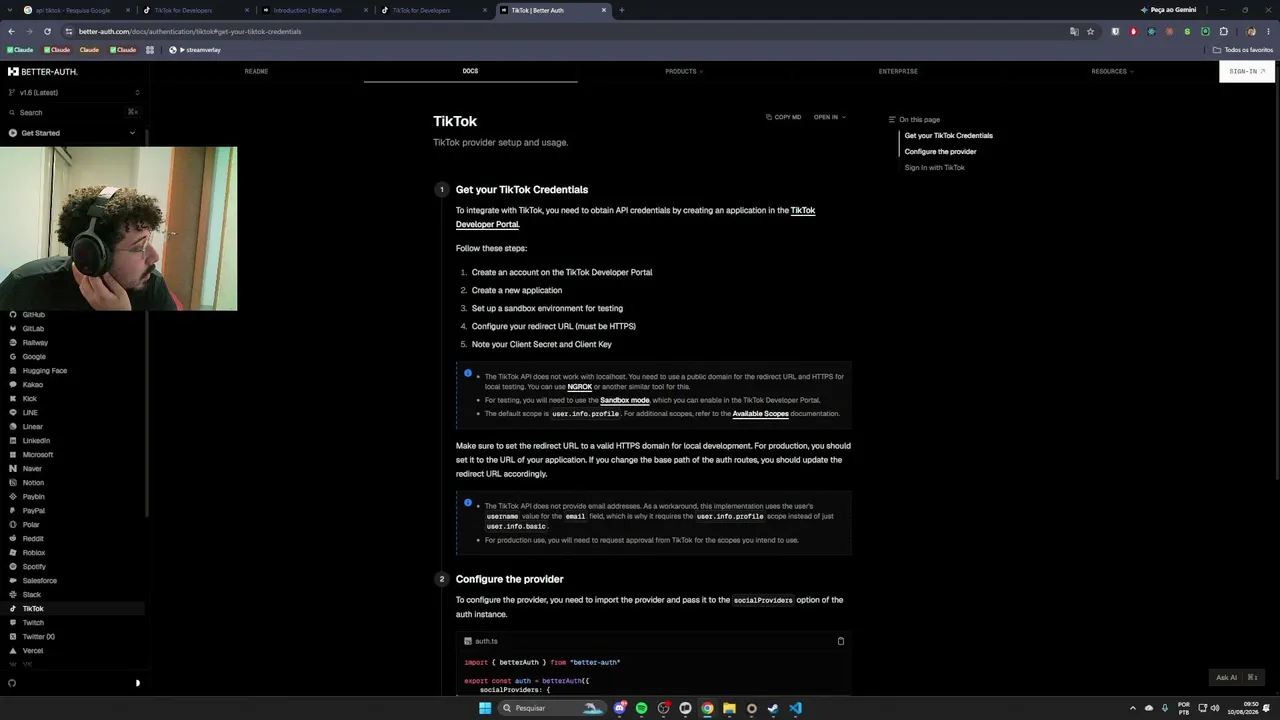Select Google in the providers sidebar
This screenshot has height=720, width=1280.
[34, 357]
